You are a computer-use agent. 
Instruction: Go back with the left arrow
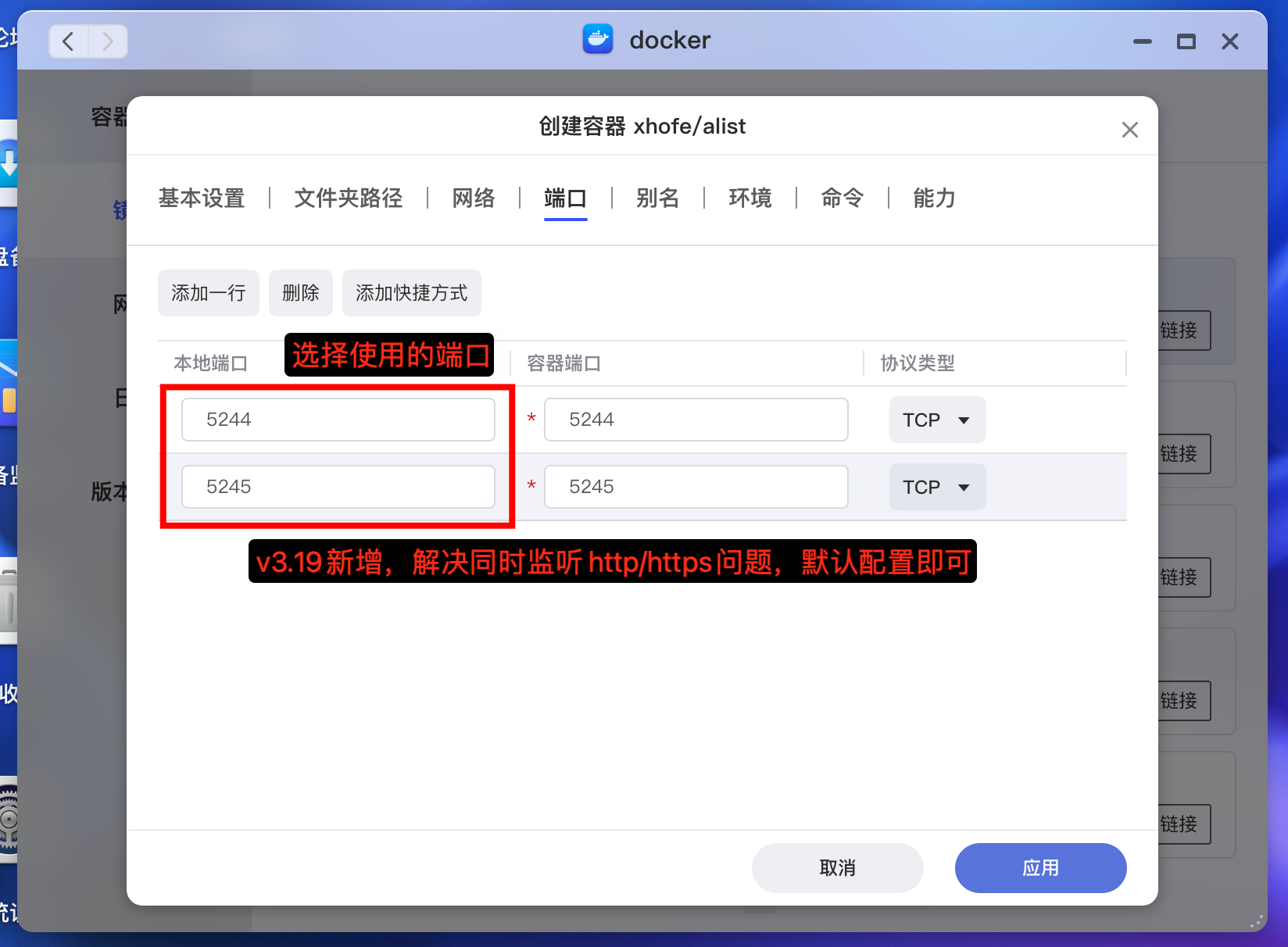69,41
